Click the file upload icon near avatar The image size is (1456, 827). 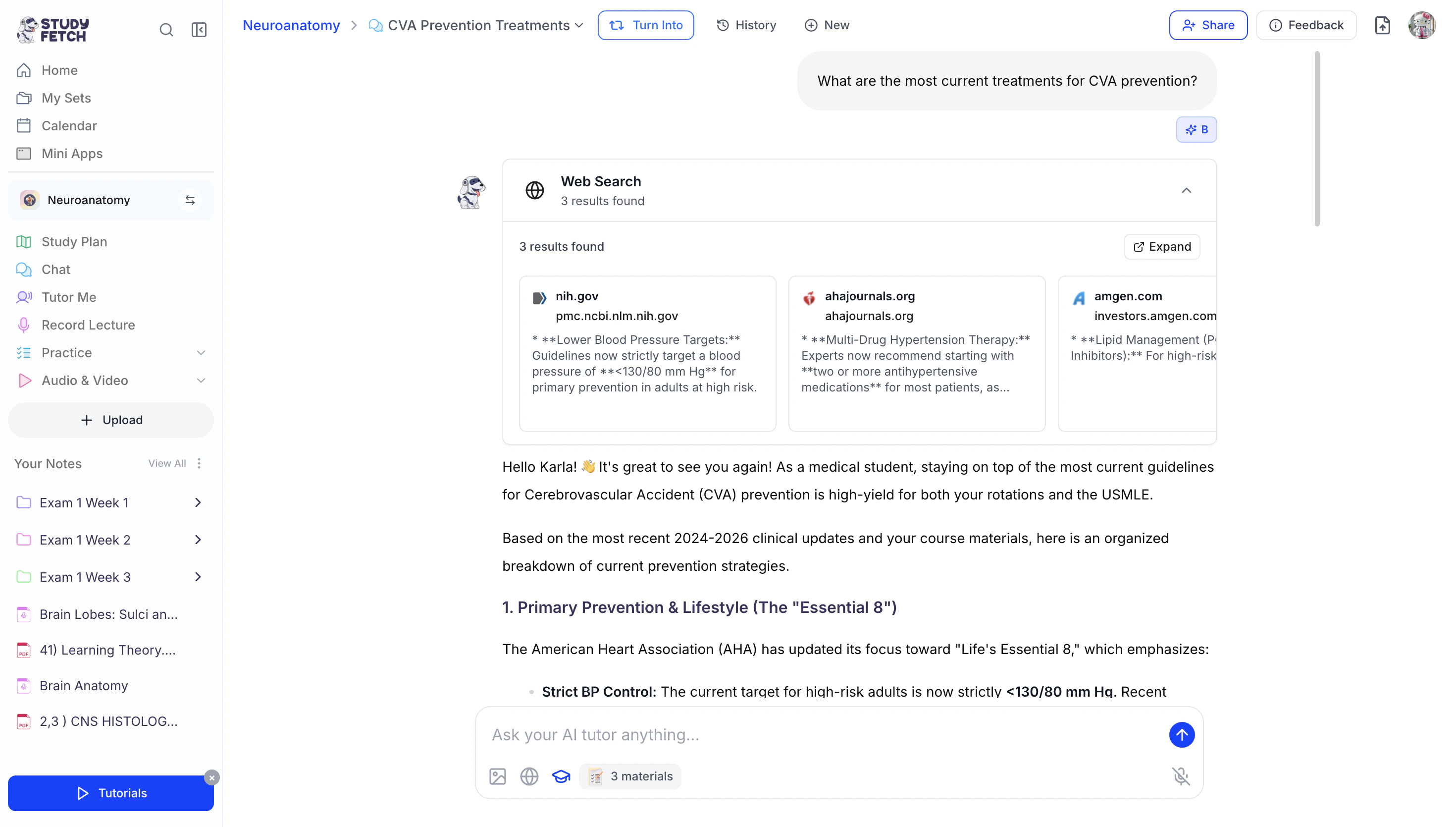1382,25
